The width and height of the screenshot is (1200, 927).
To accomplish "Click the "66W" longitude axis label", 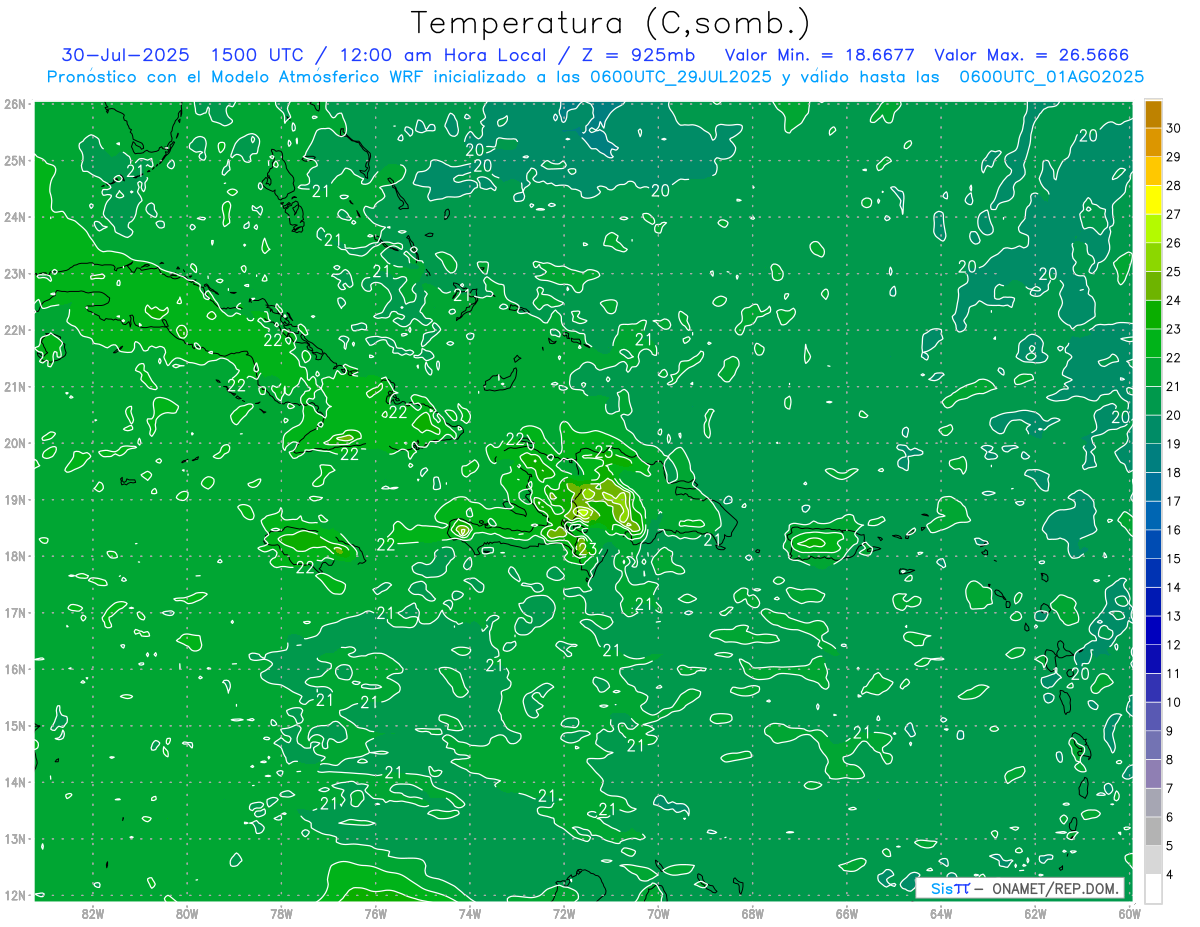I will pyautogui.click(x=847, y=914).
